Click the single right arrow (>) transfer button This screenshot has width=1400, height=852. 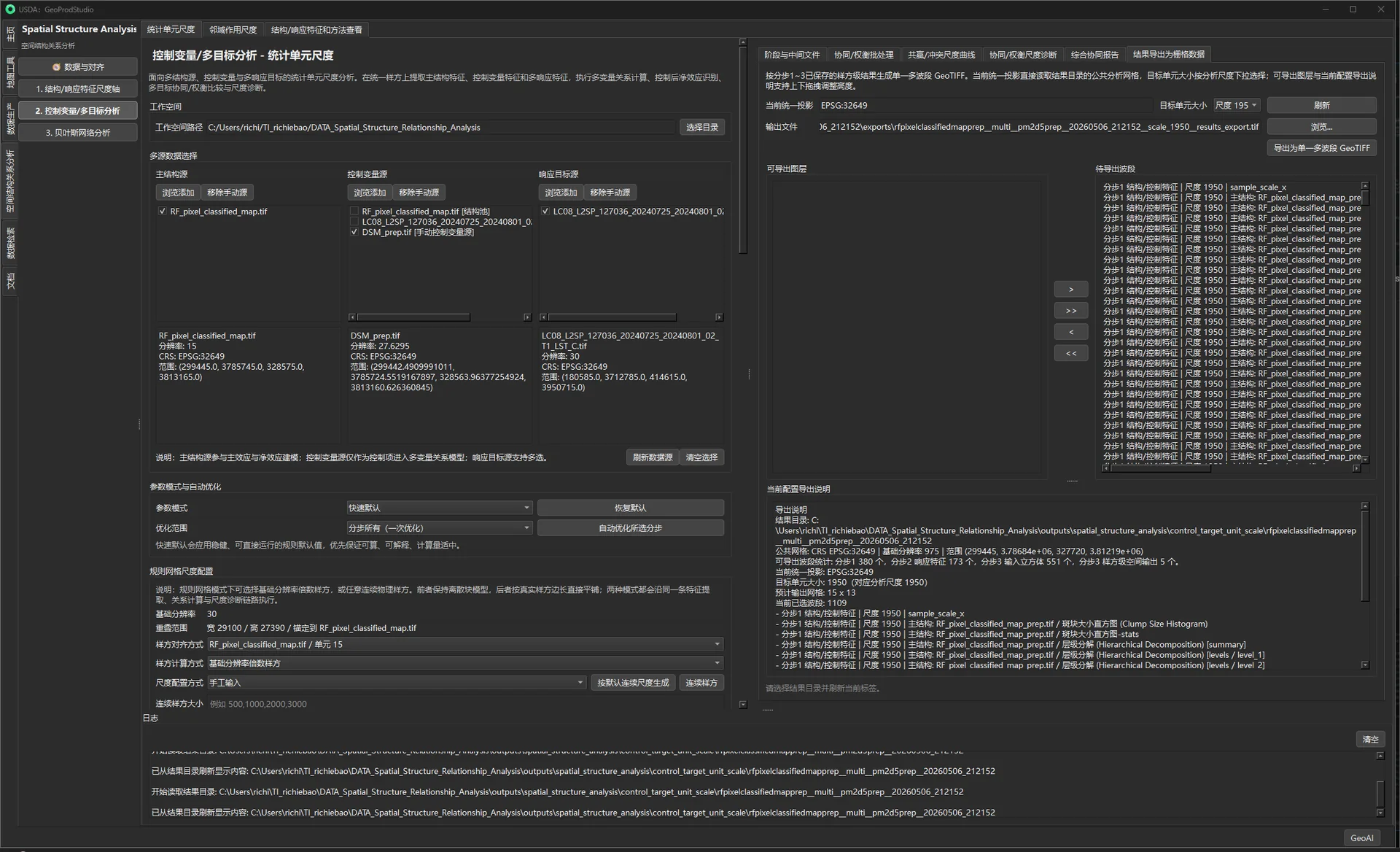(1070, 290)
